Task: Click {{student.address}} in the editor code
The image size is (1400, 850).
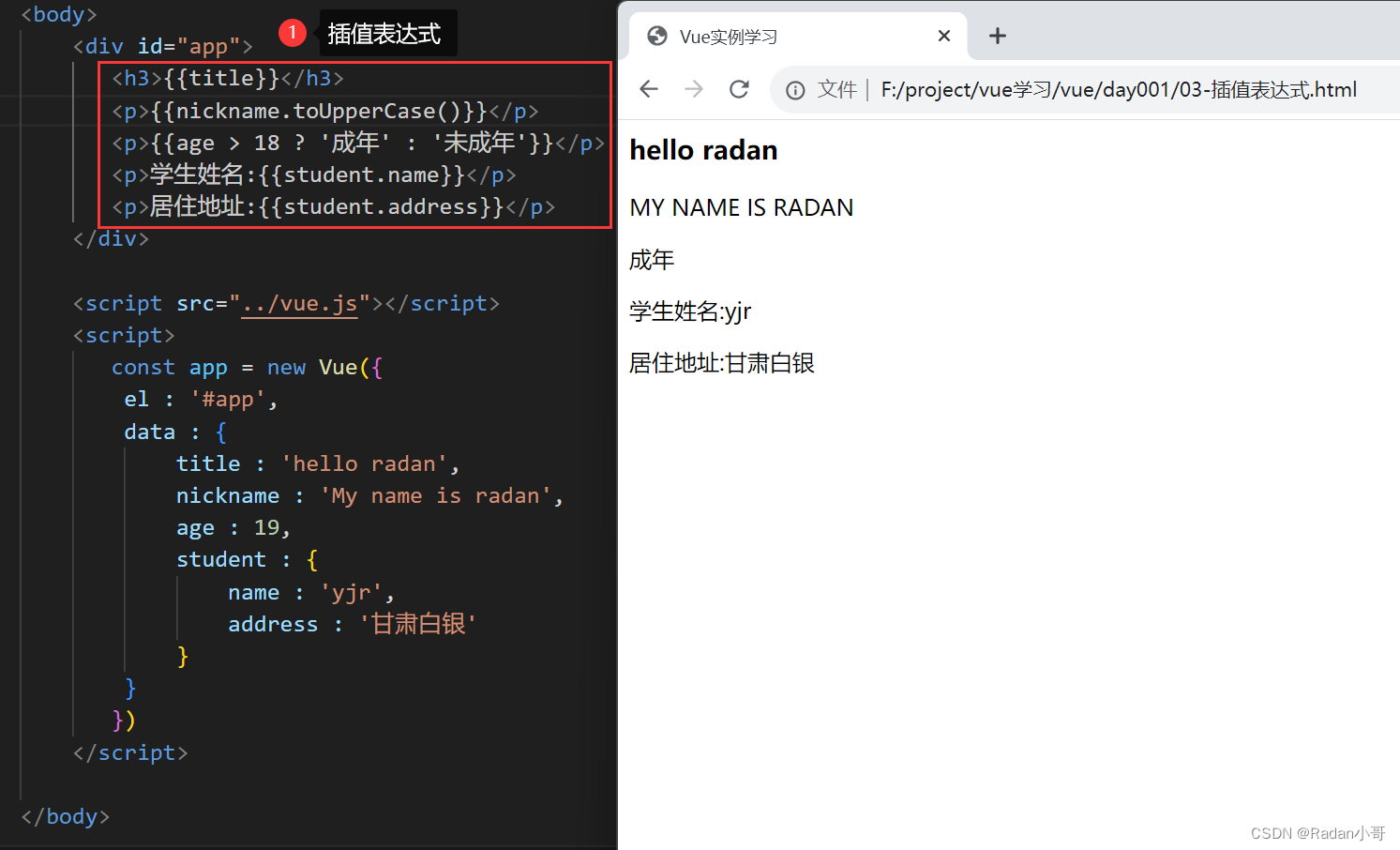Action: (382, 206)
